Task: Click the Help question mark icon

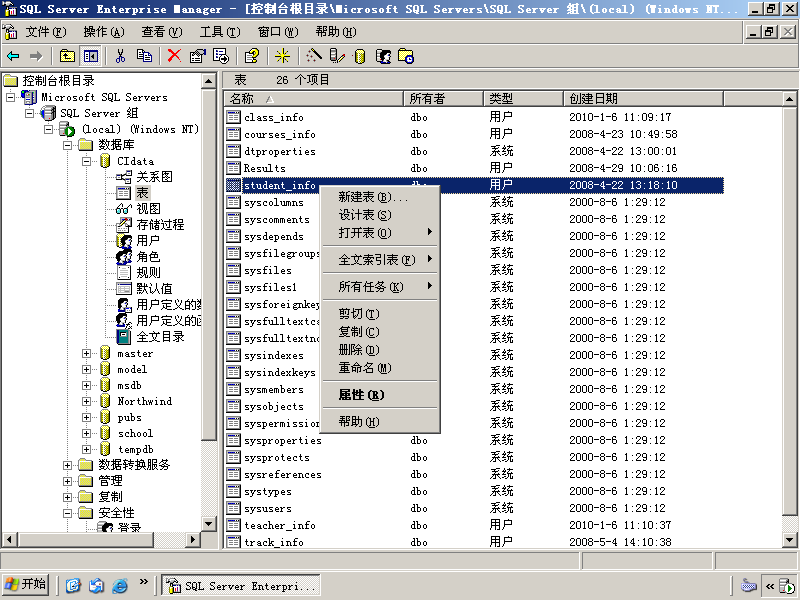Action: click(x=252, y=56)
